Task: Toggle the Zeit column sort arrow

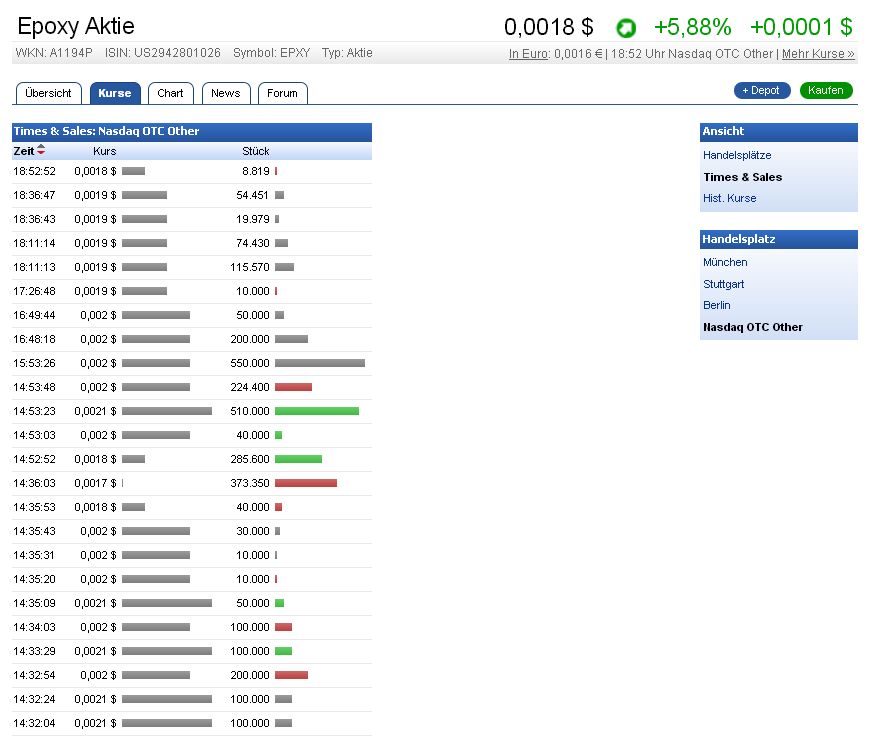Action: pos(41,151)
